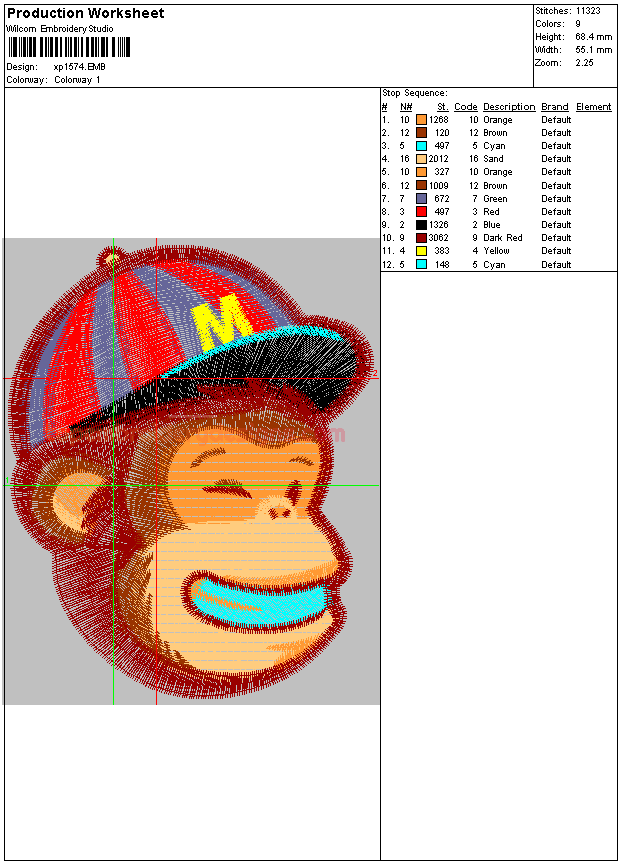Select the Dark Red color swatch
The height and width of the screenshot is (861, 620).
[421, 238]
